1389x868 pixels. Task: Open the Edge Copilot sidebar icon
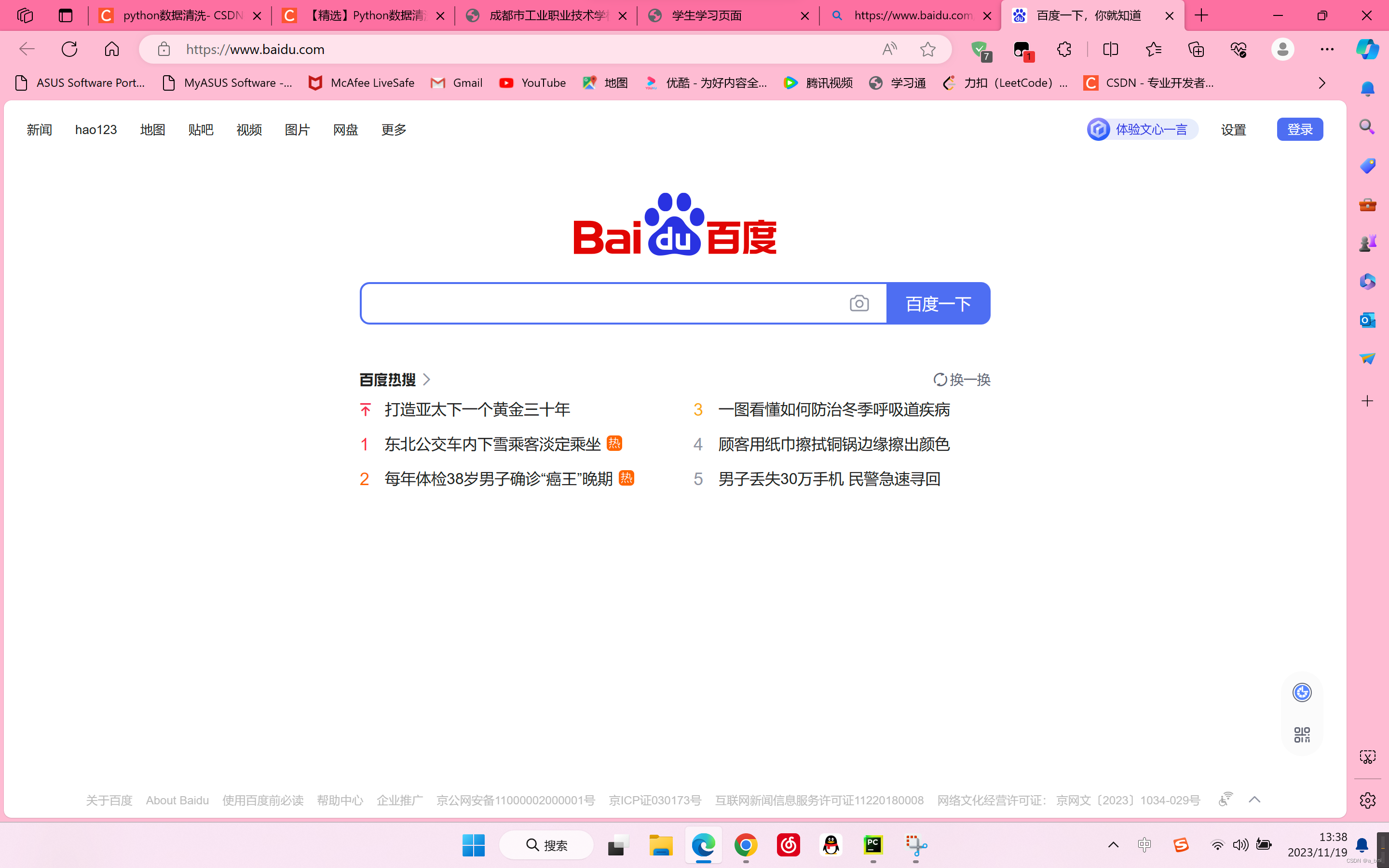pos(1367,49)
